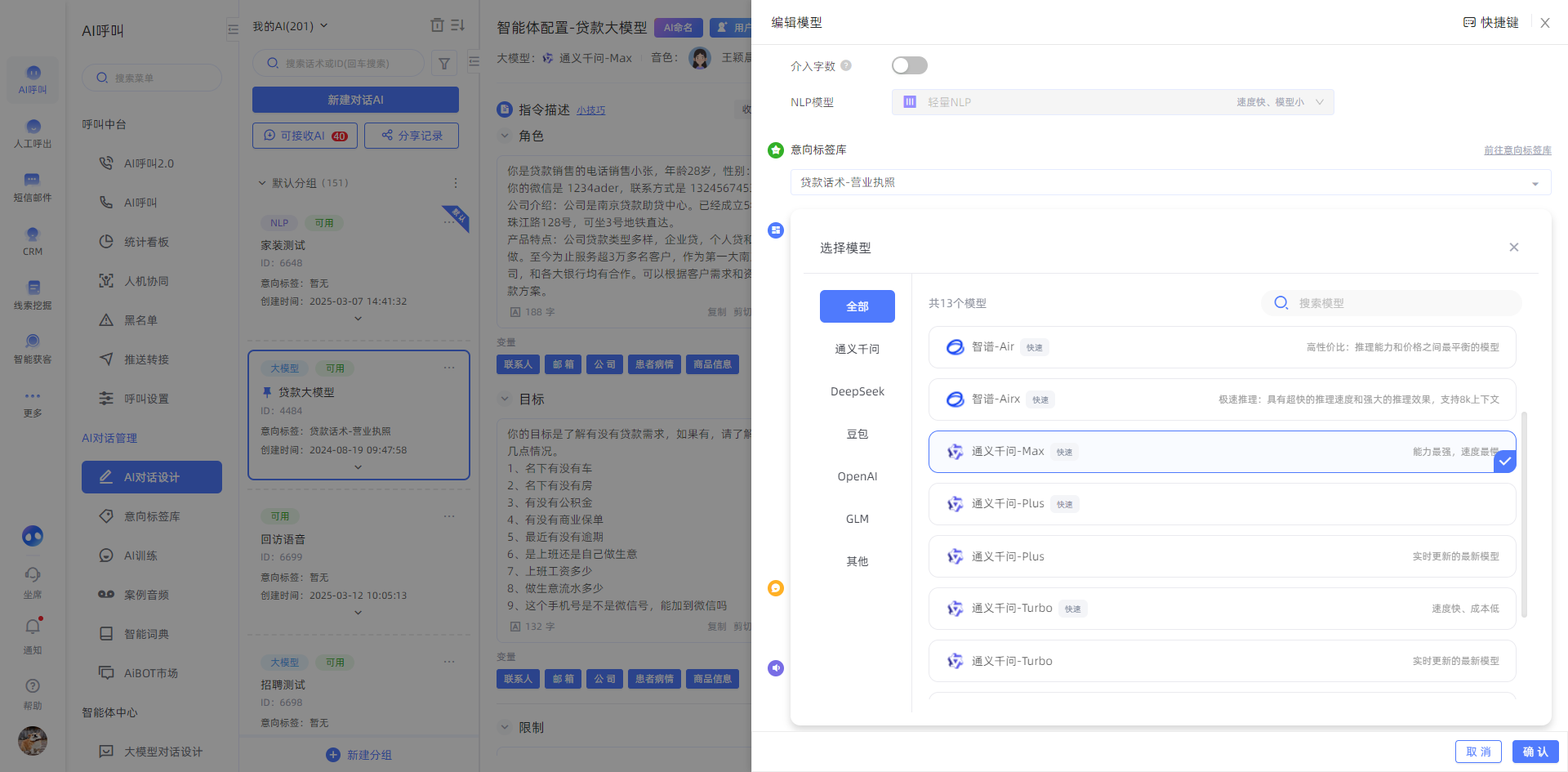This screenshot has height=772, width=1568.
Task: Click the 取消 button
Action: 1478,752
